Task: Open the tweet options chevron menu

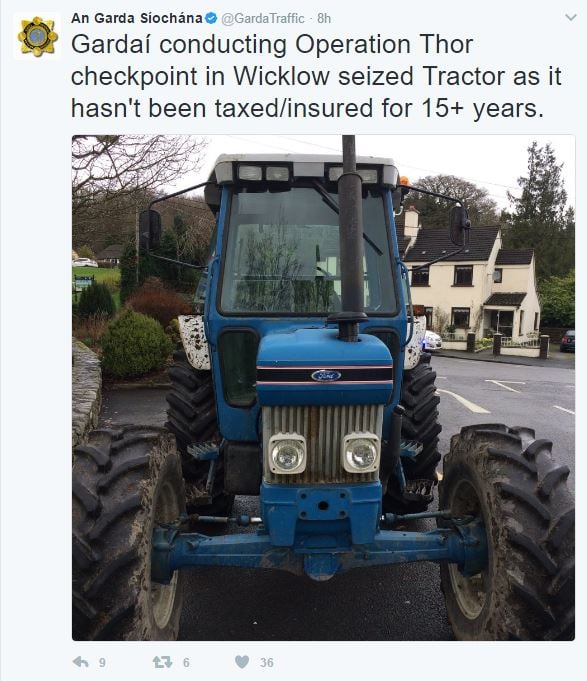Action: (x=571, y=17)
